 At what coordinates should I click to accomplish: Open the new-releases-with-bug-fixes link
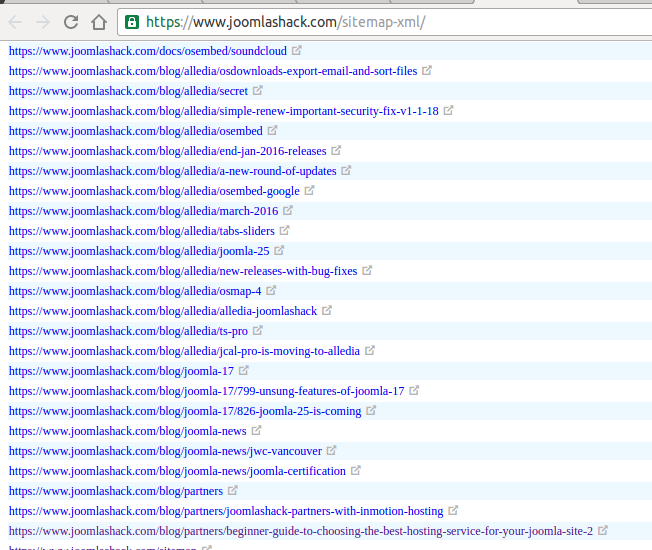[183, 271]
